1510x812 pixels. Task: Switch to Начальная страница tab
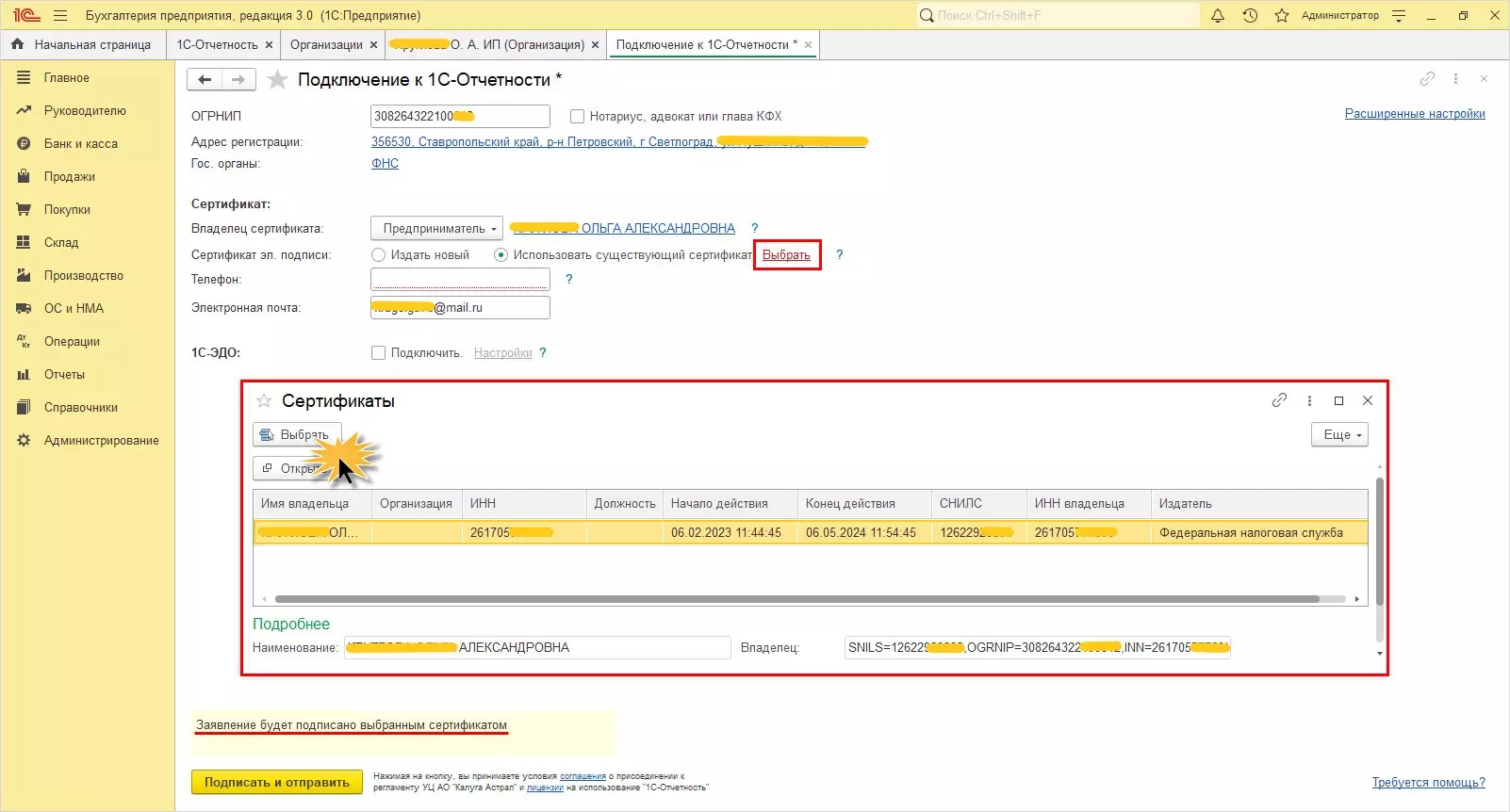[x=92, y=44]
